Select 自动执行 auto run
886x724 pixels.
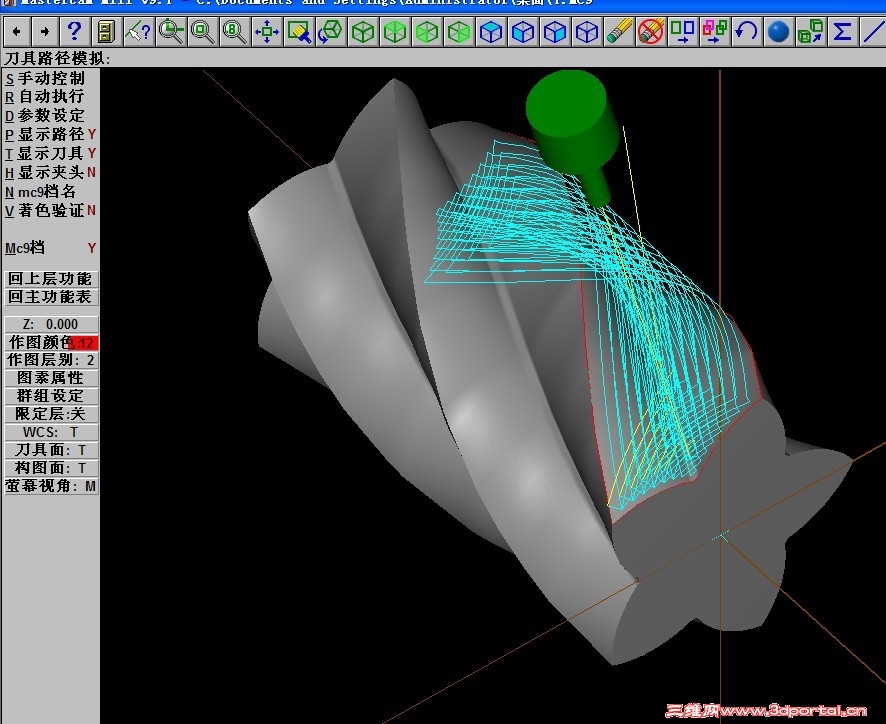click(45, 97)
